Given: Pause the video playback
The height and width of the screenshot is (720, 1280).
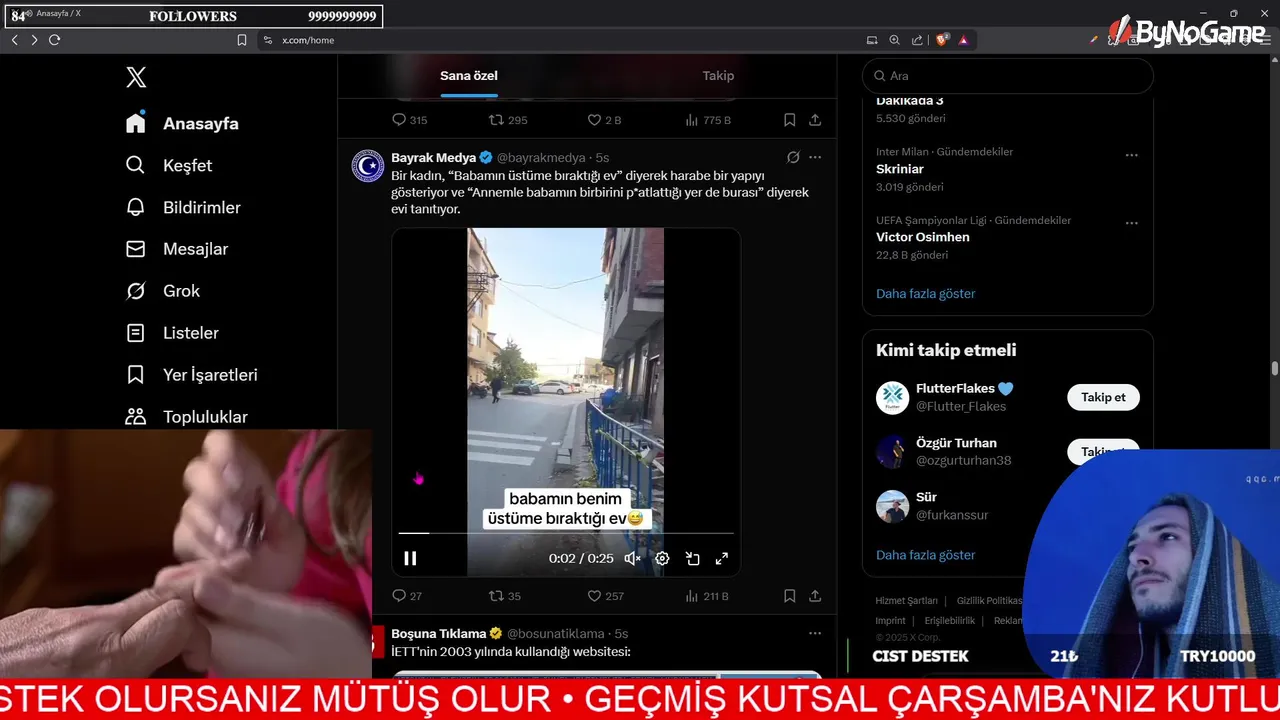Looking at the screenshot, I should point(410,559).
